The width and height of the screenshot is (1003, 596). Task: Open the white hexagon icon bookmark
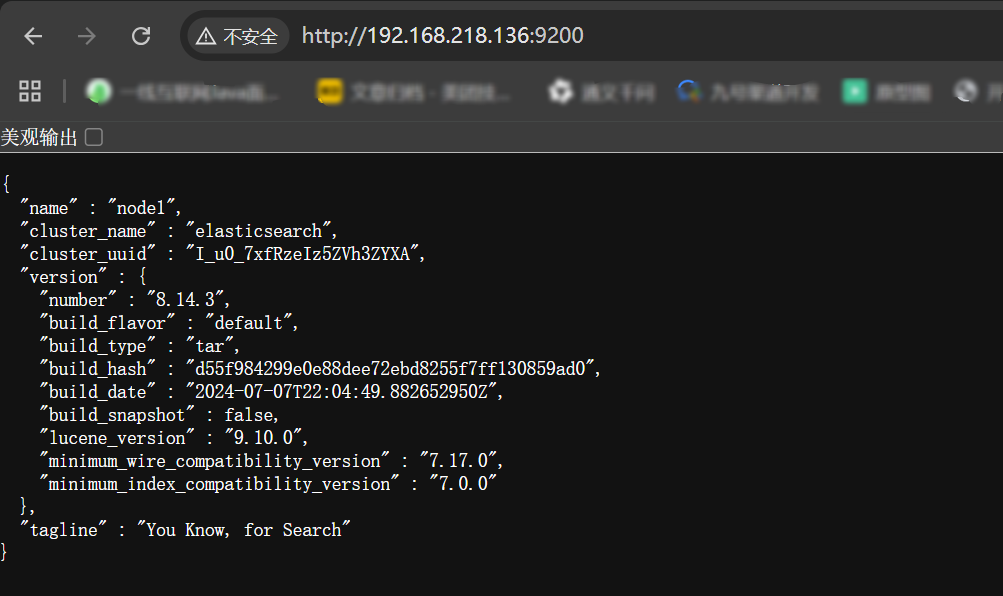point(560,92)
